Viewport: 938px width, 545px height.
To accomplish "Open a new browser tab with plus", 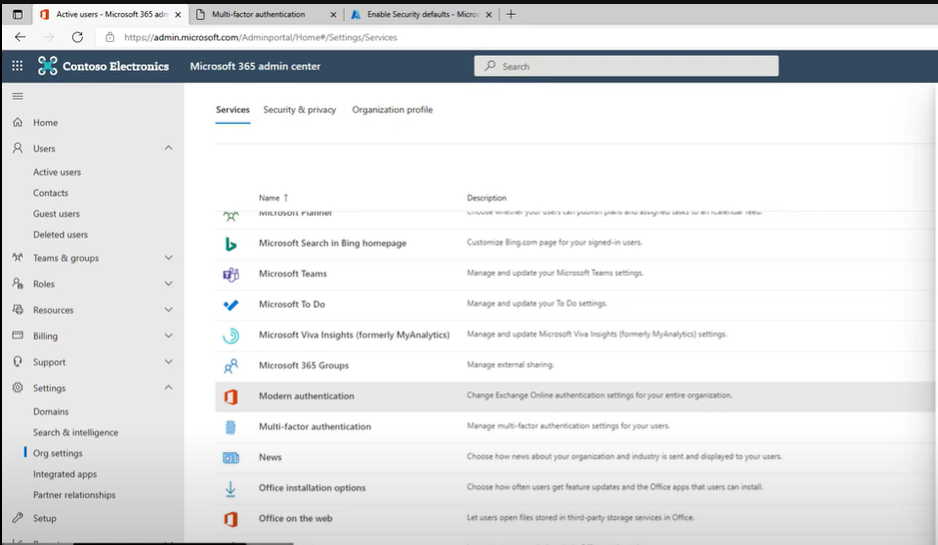I will point(511,14).
